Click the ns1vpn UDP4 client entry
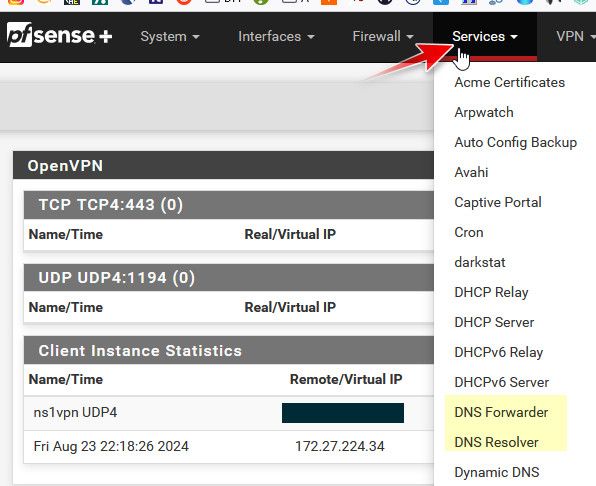Screen dimensions: 596x486 coord(75,413)
